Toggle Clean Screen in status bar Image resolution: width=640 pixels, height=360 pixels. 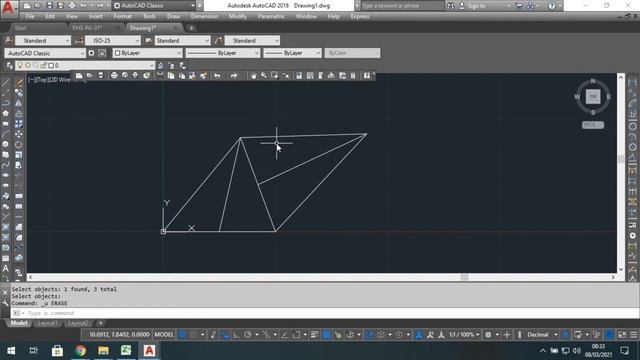[x=622, y=335]
